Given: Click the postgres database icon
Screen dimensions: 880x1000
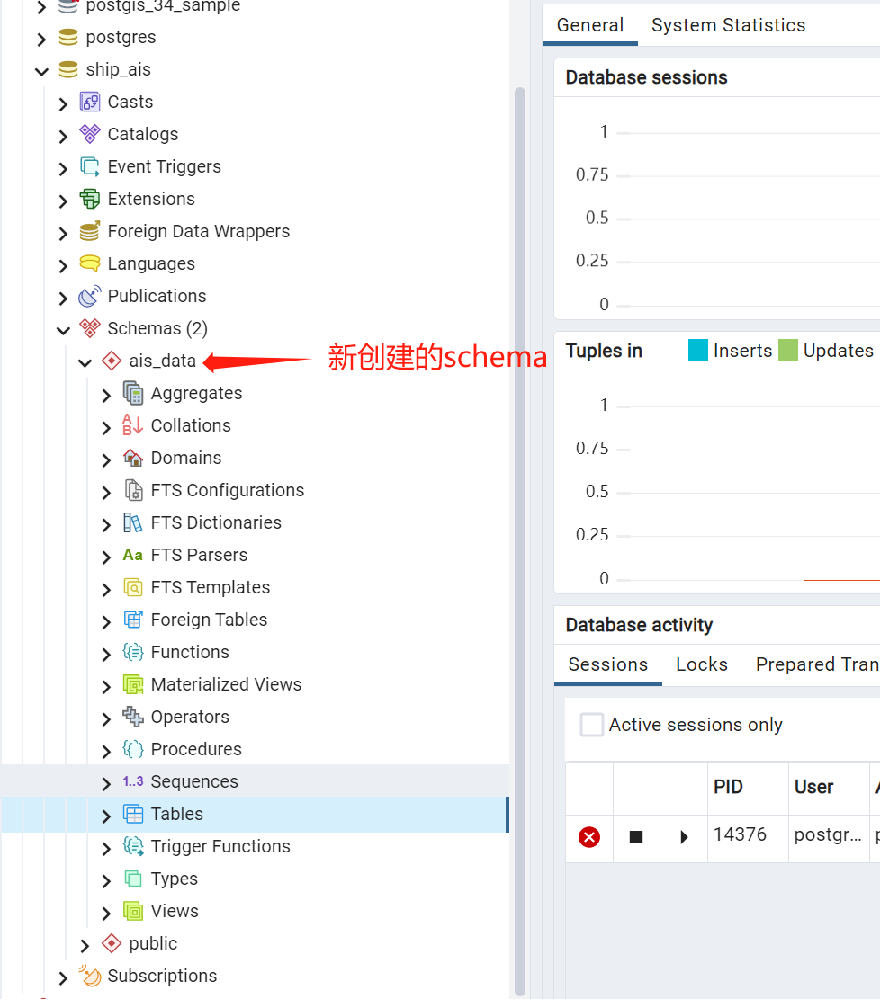Looking at the screenshot, I should (x=68, y=37).
